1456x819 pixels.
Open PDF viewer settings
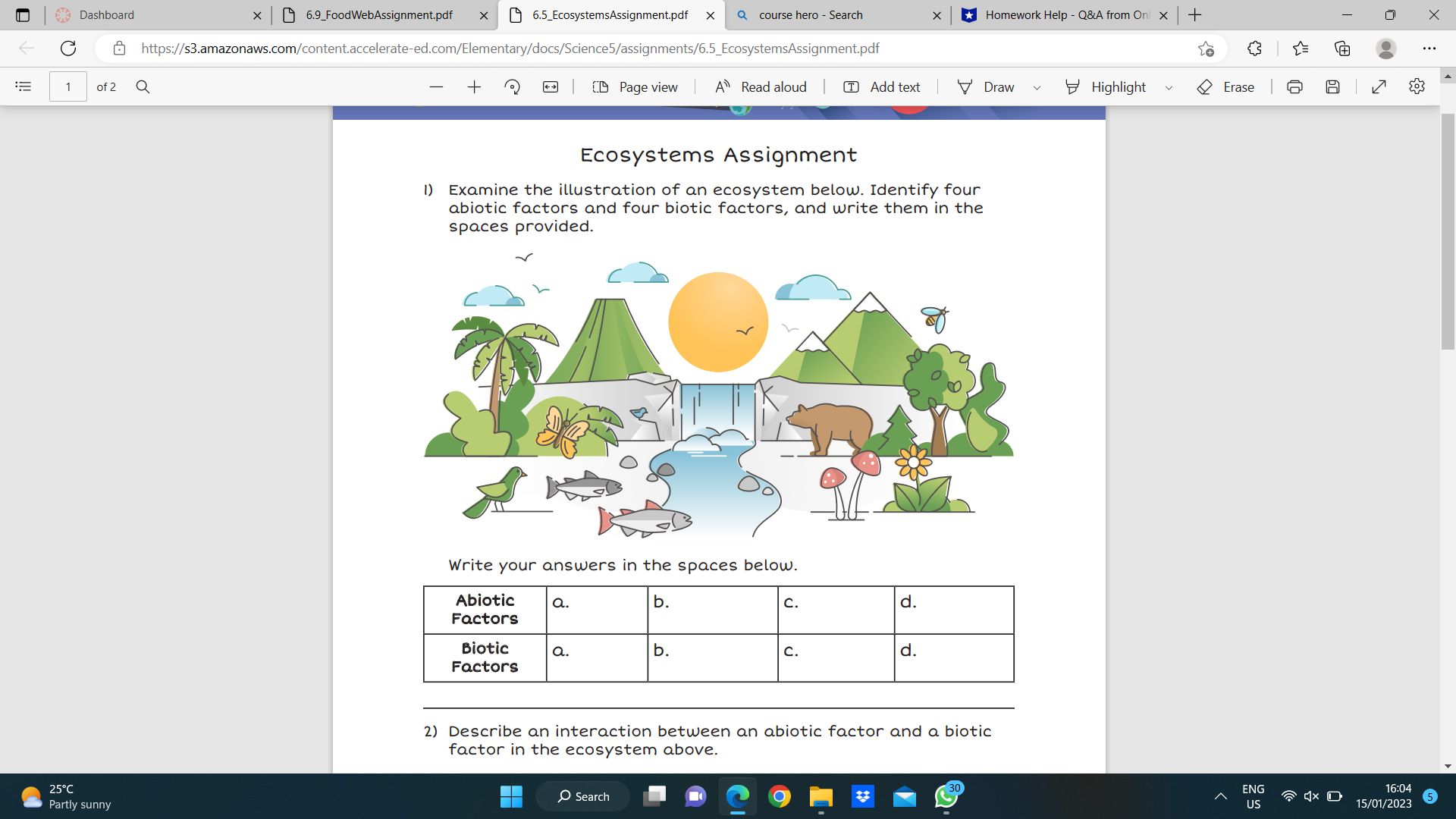1417,86
